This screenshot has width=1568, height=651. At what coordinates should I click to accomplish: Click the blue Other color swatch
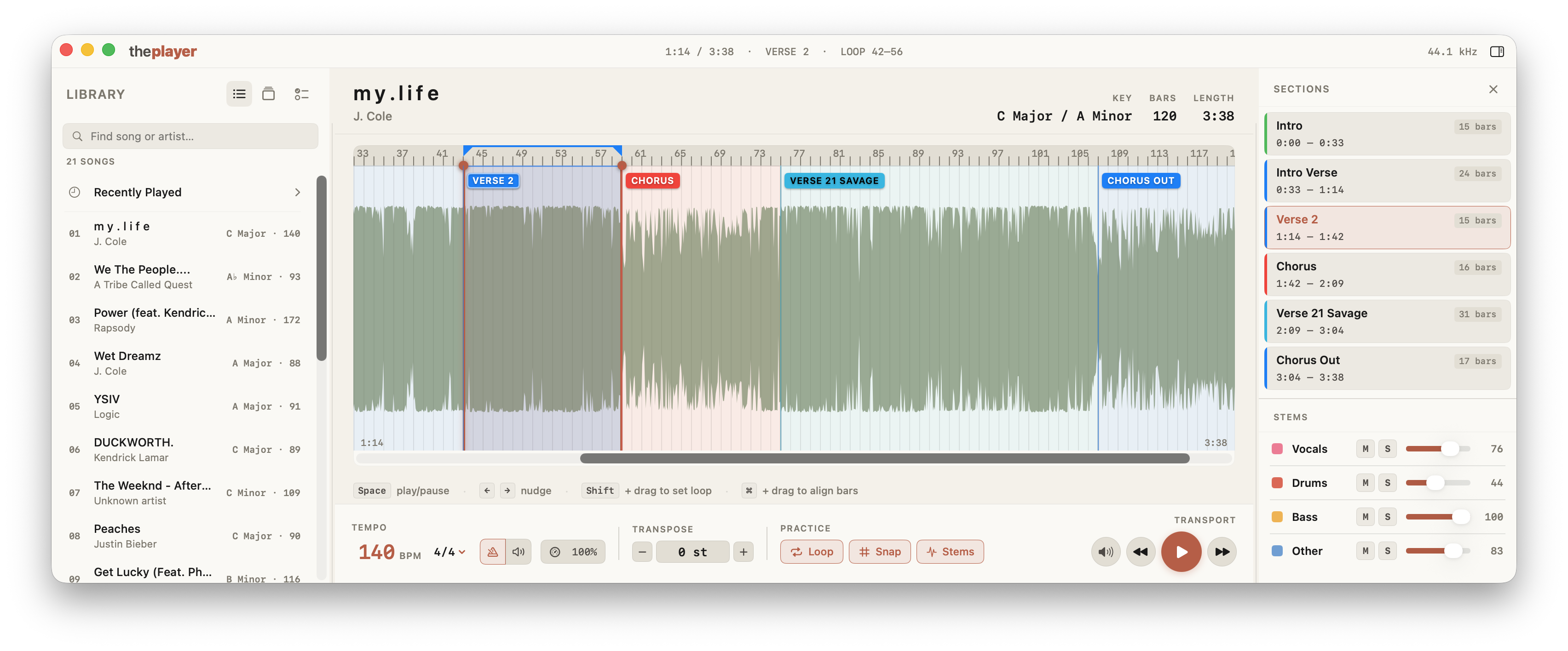1278,551
